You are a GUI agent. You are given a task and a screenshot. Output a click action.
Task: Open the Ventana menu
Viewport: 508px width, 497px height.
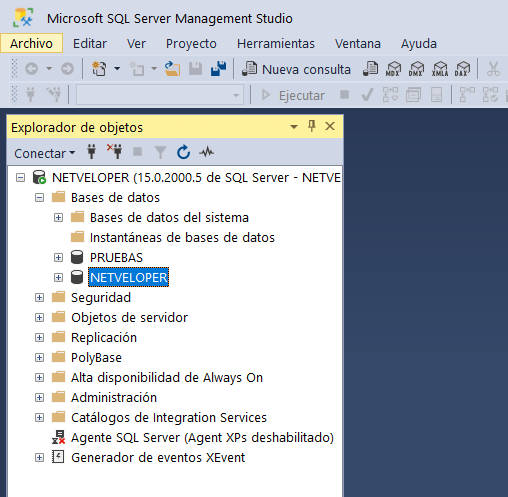click(358, 43)
